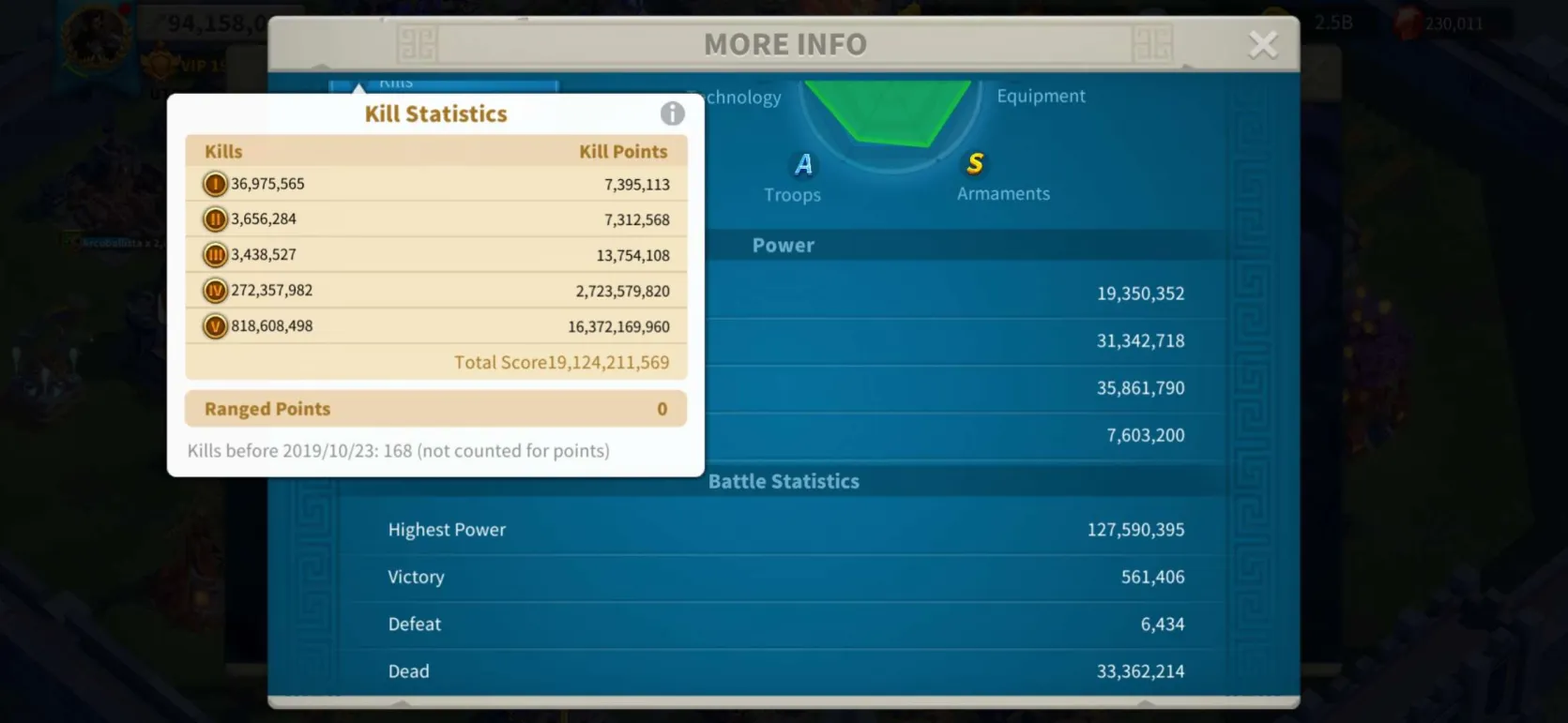Click the Armaments grade S badge
The height and width of the screenshot is (723, 1568).
click(975, 164)
